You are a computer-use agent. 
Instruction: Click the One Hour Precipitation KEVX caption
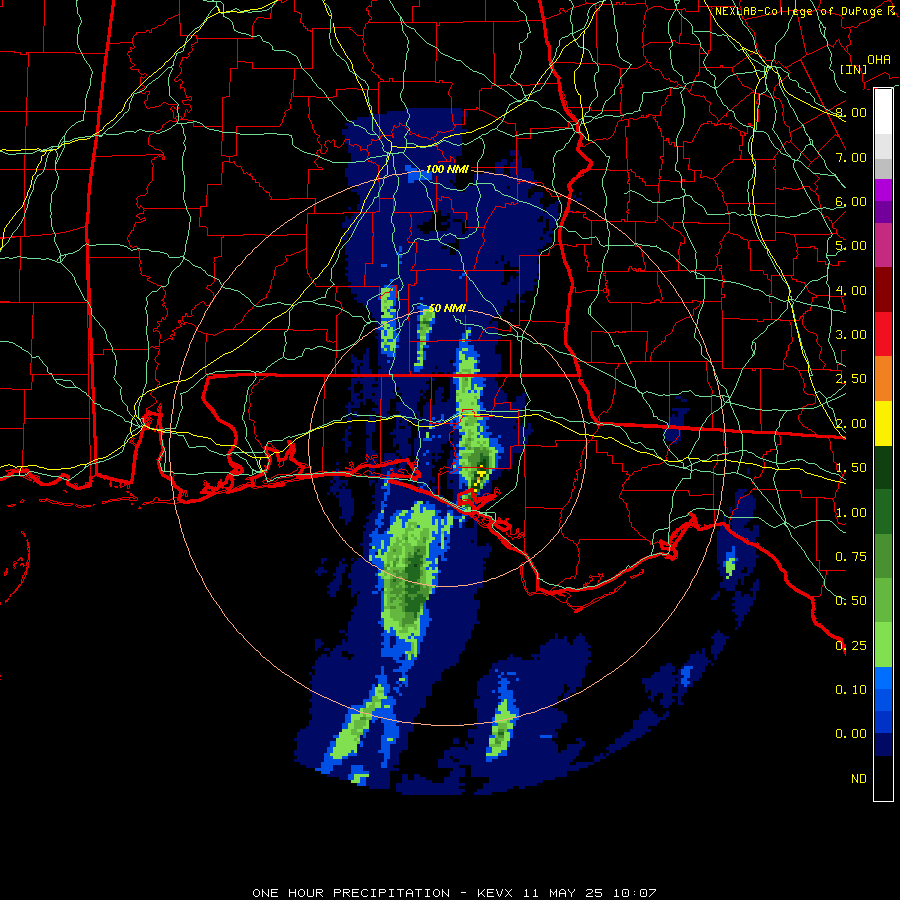(x=454, y=893)
